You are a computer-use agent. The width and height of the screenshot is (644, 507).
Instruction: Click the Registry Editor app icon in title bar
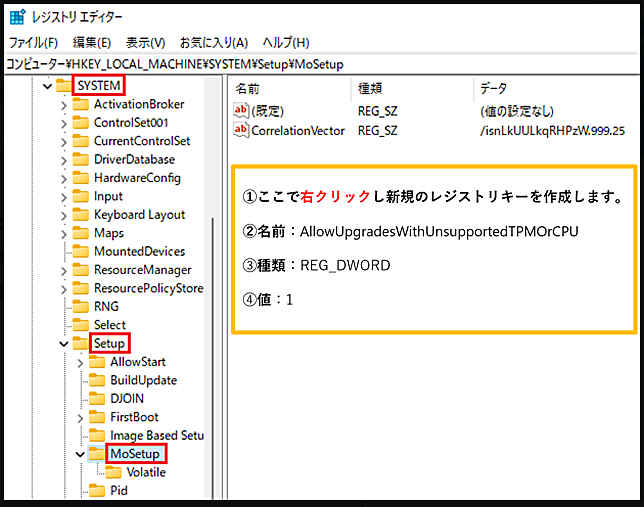[x=18, y=17]
